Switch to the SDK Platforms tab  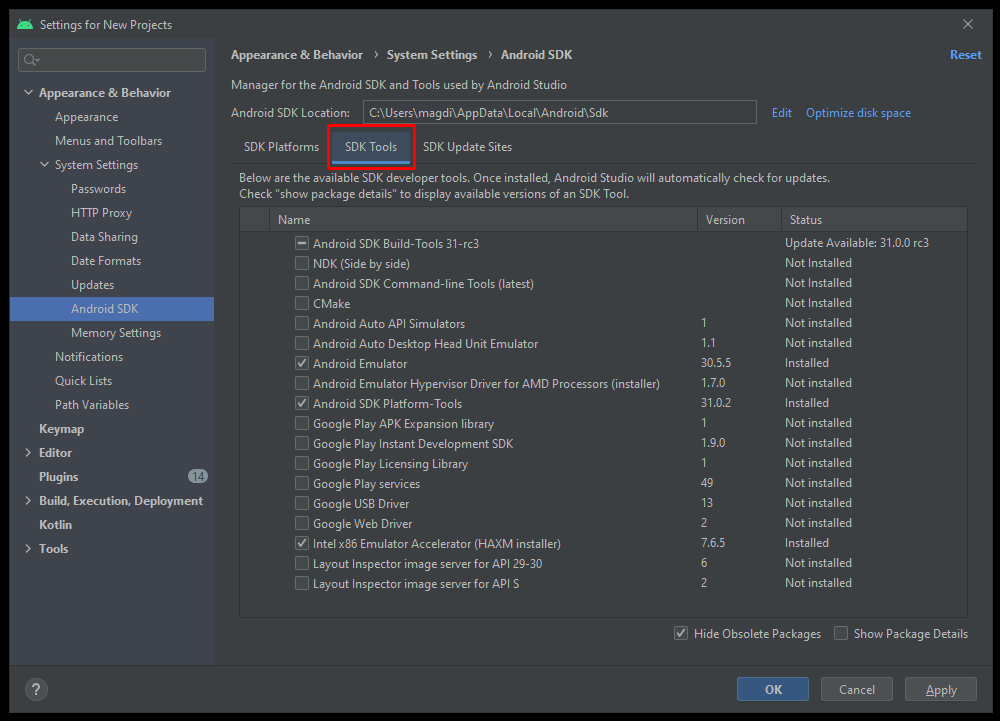pyautogui.click(x=281, y=147)
